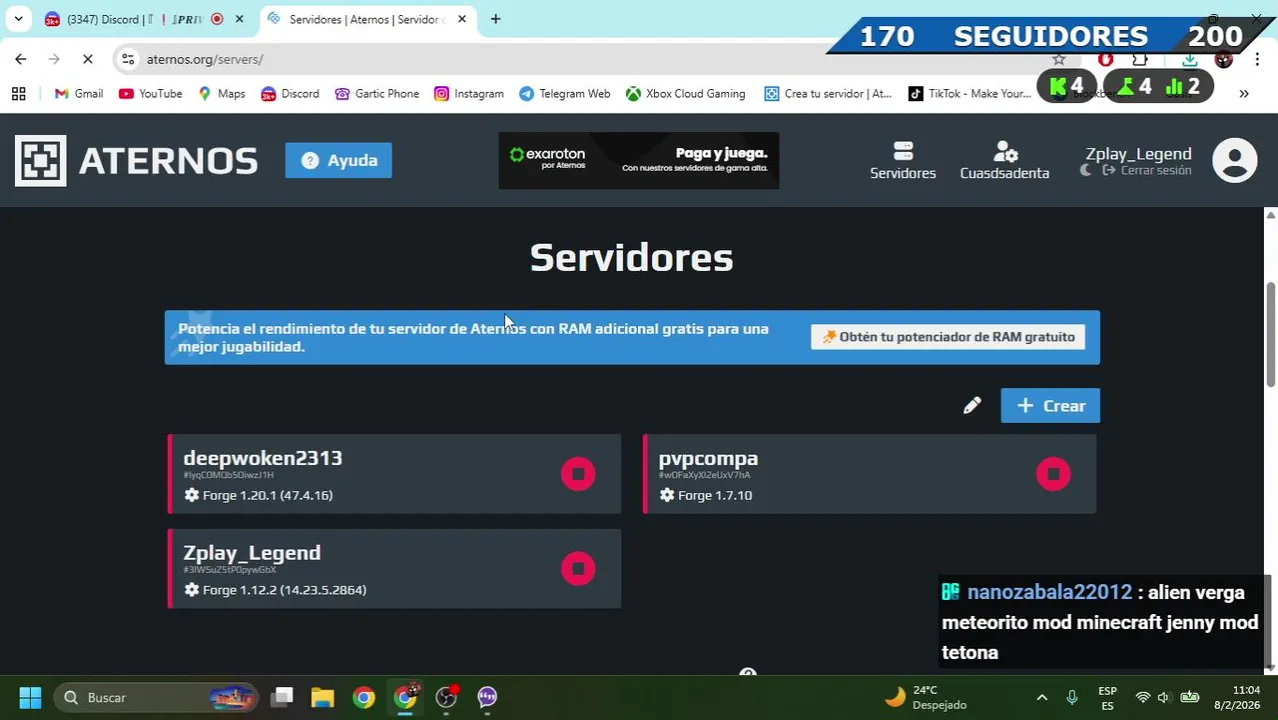Open the user avatar icon in Aternos header

click(1234, 160)
